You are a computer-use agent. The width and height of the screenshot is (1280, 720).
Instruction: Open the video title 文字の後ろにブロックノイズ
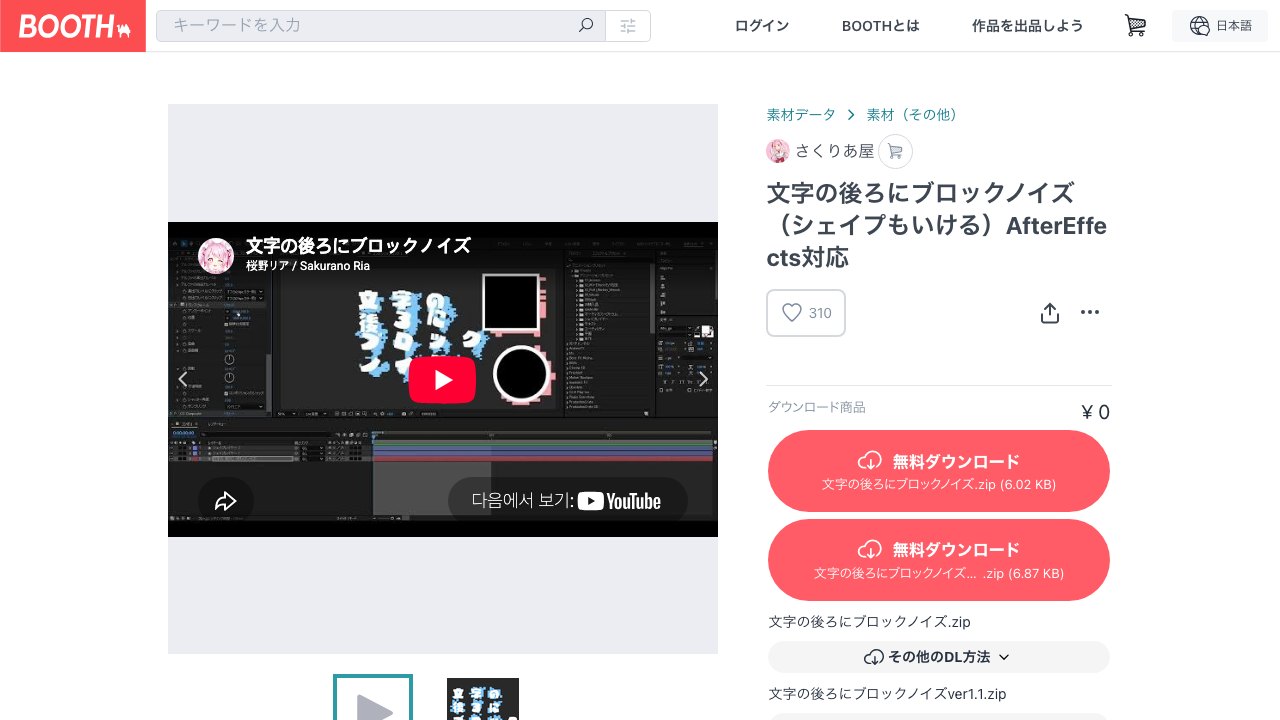(x=358, y=246)
